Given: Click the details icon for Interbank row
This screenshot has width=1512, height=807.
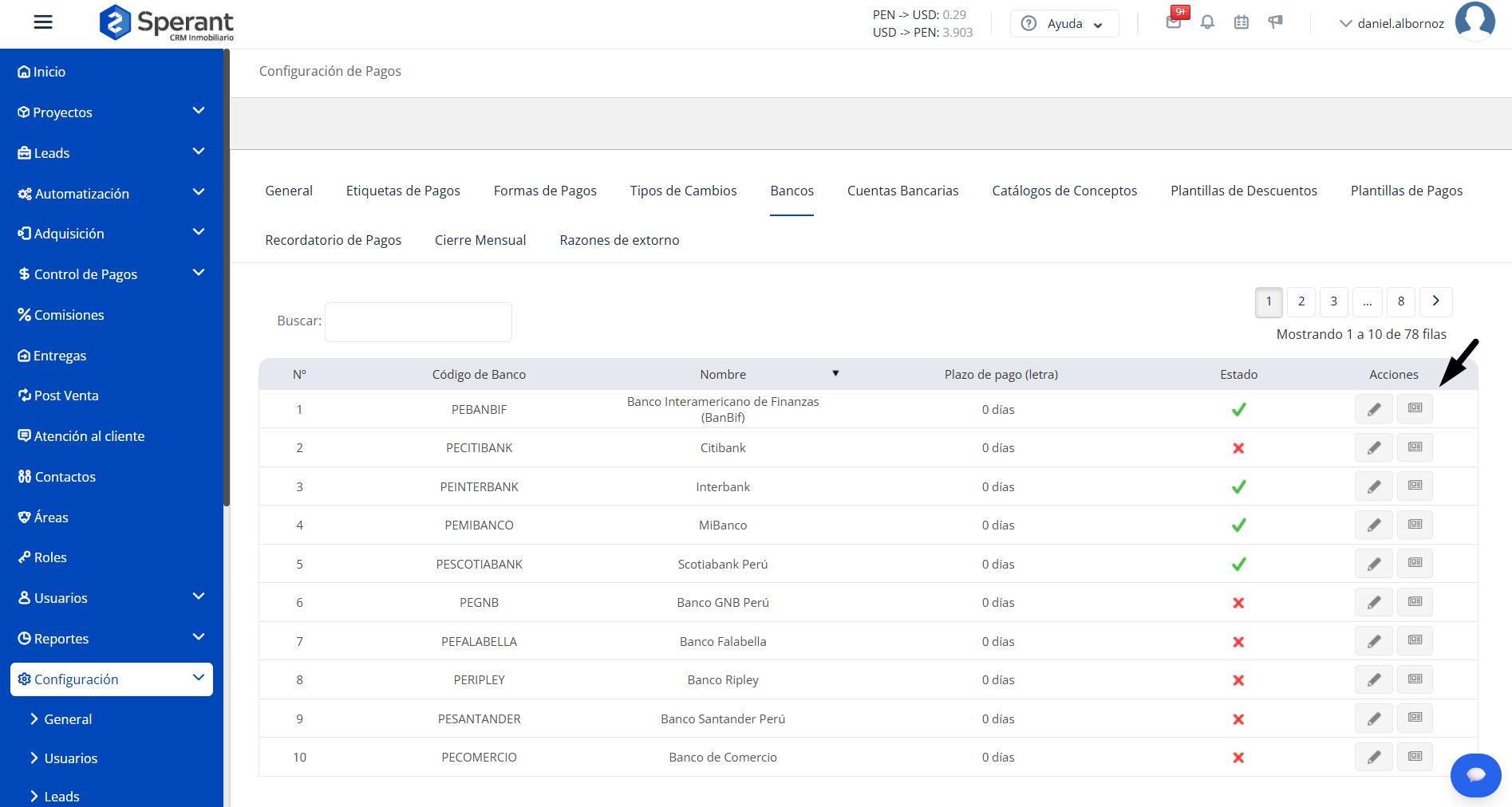Looking at the screenshot, I should pyautogui.click(x=1415, y=486).
